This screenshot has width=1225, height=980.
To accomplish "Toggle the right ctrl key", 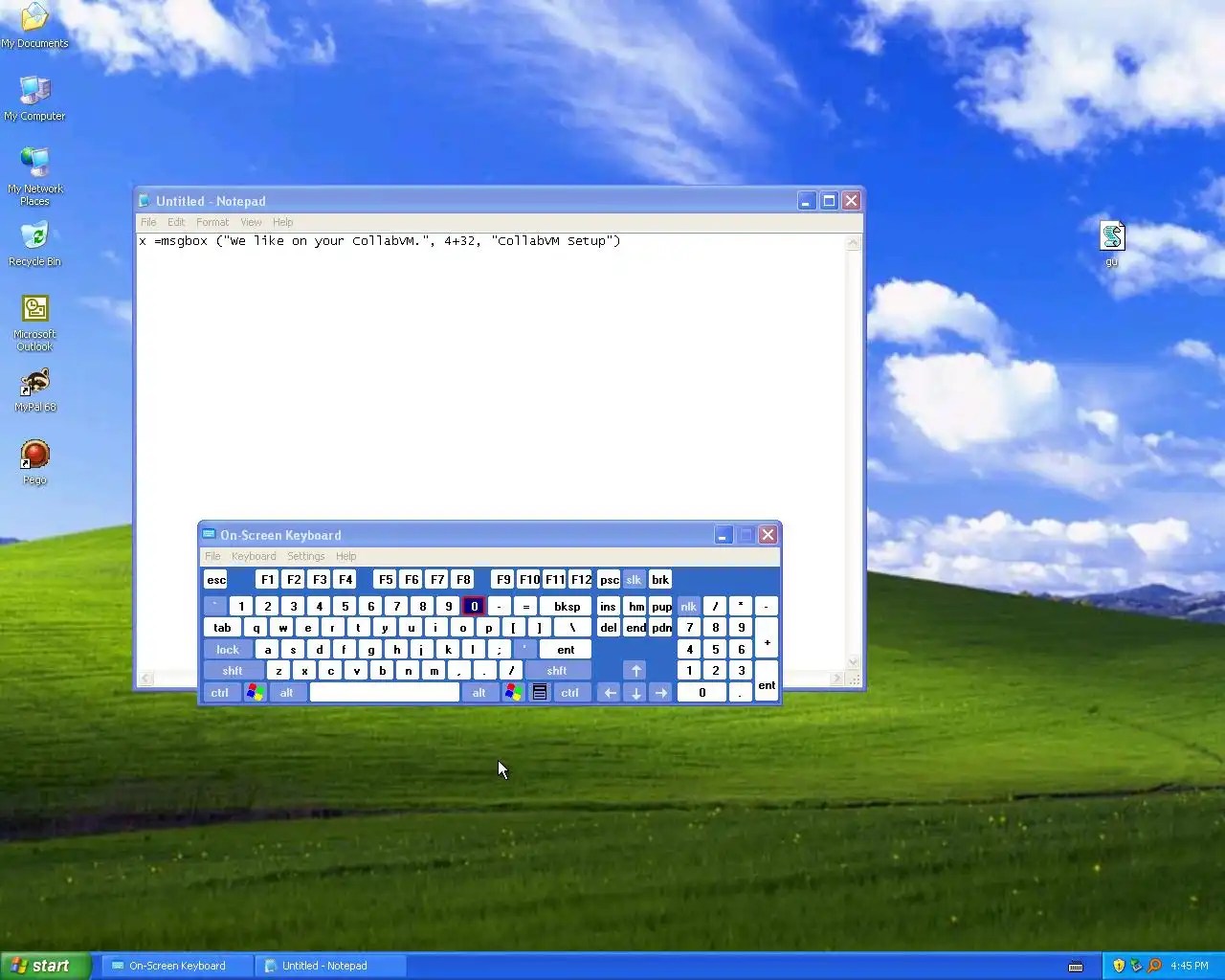I will (x=570, y=692).
